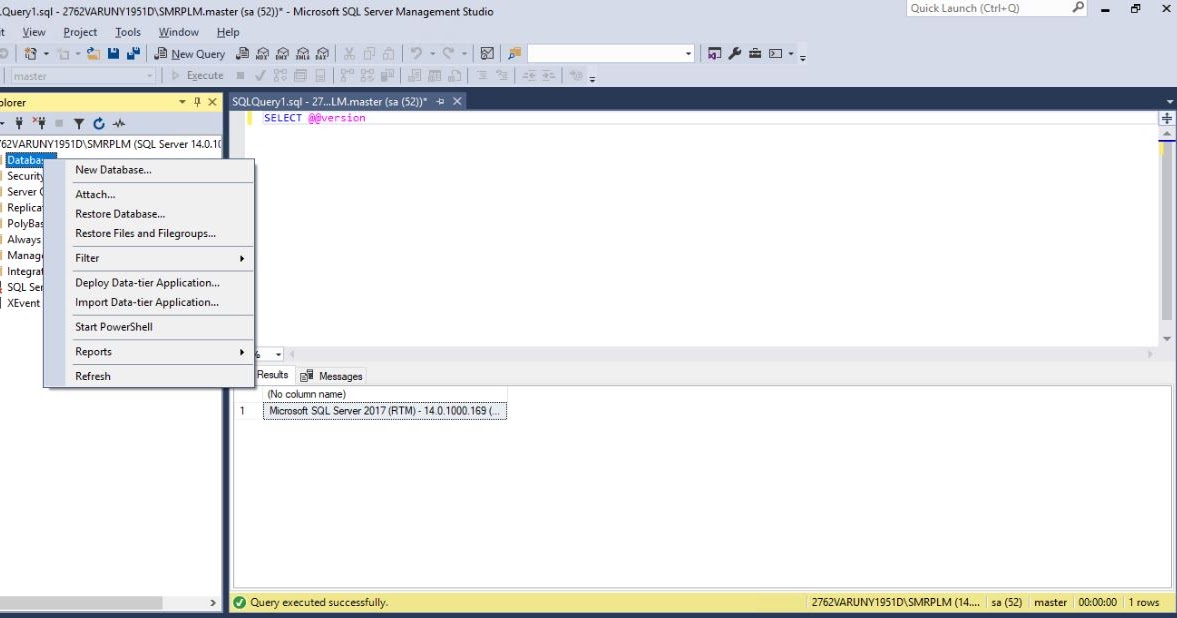Open the find search combo box dropdown
This screenshot has height=618, width=1177.
[x=688, y=54]
